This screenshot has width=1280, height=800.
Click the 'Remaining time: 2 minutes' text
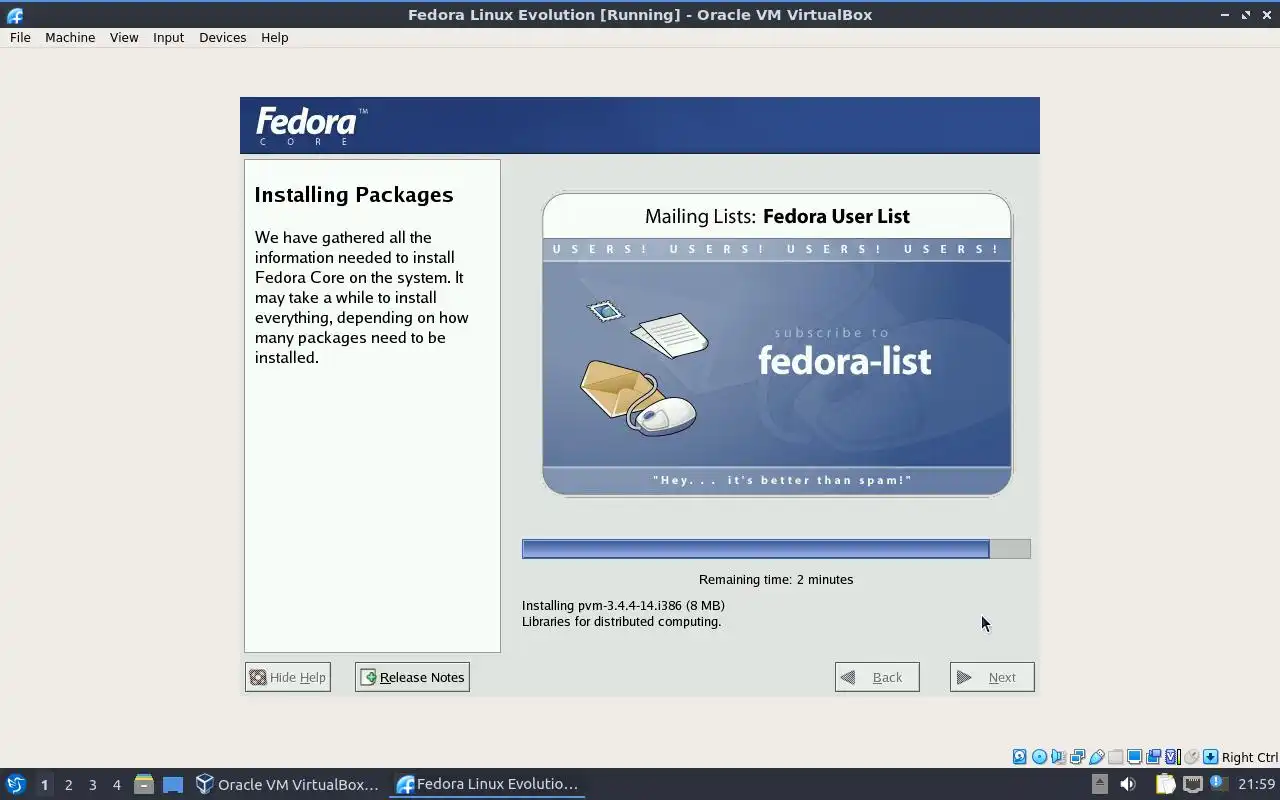(776, 579)
